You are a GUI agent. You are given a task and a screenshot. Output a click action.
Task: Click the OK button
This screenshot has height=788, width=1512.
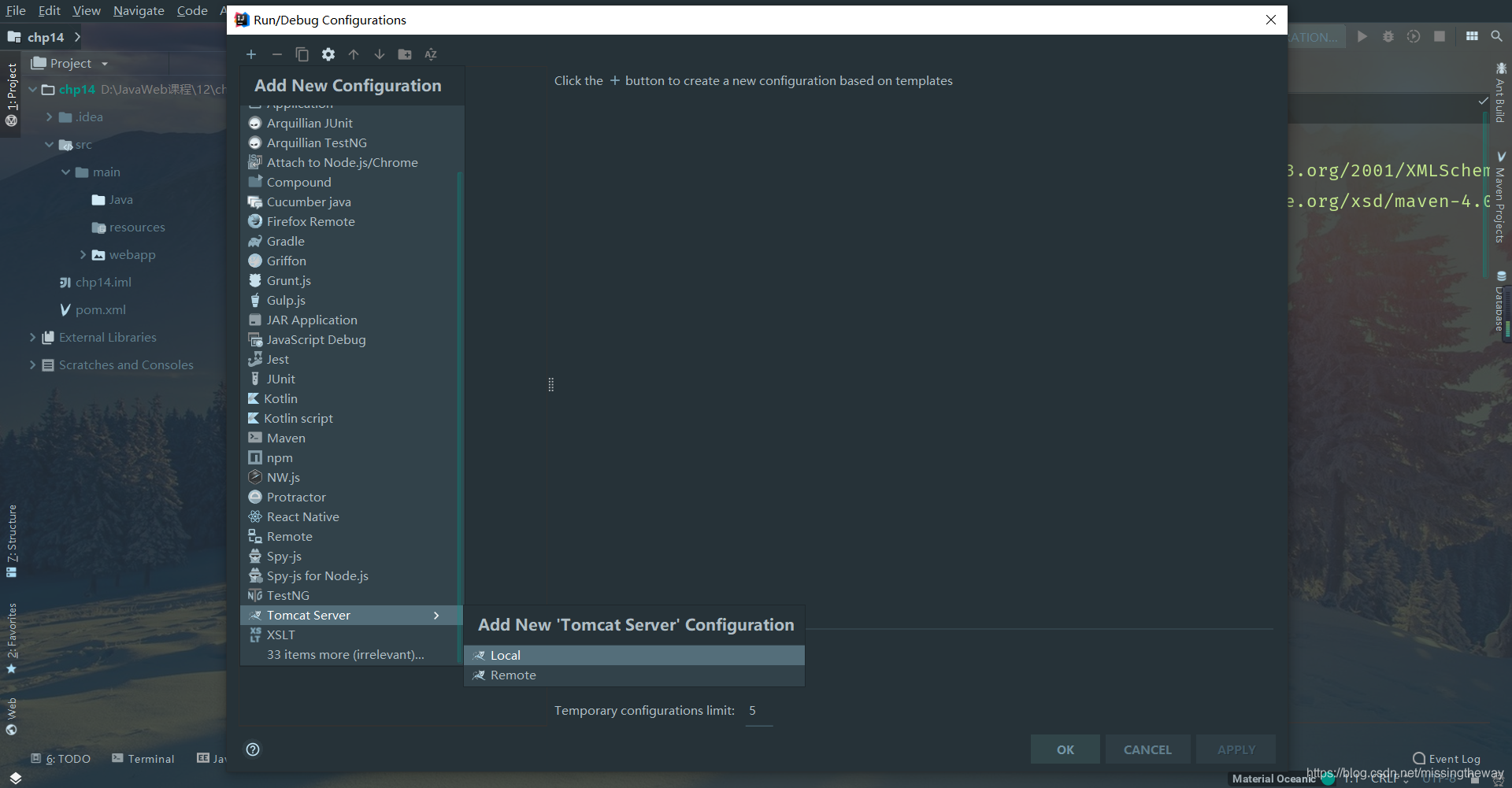1065,749
